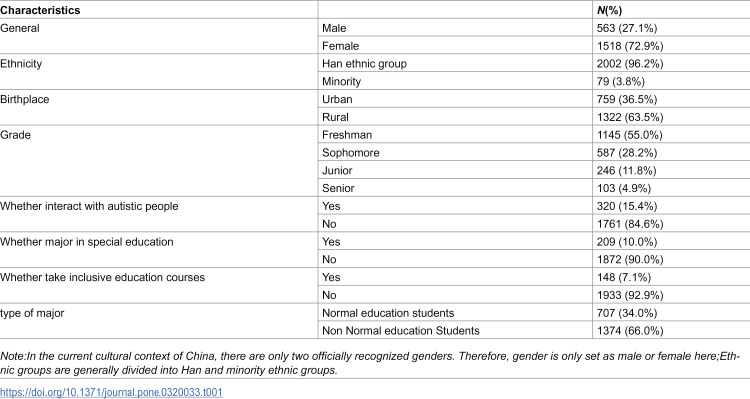Open the doi.org journal.pone.0320033.t001 link
The image size is (750, 399).
(x=111, y=392)
